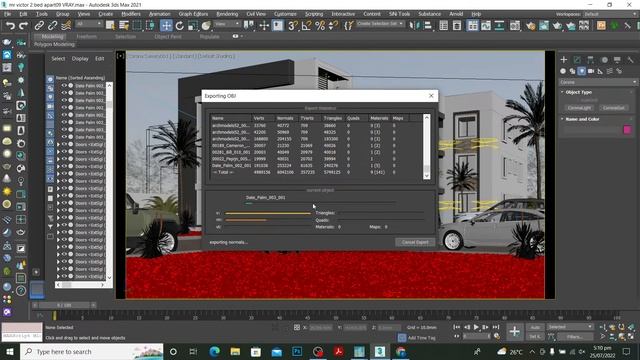Click the Export Statistics scrollbar down arrow
This screenshot has height=360, width=640.
pos(427,176)
